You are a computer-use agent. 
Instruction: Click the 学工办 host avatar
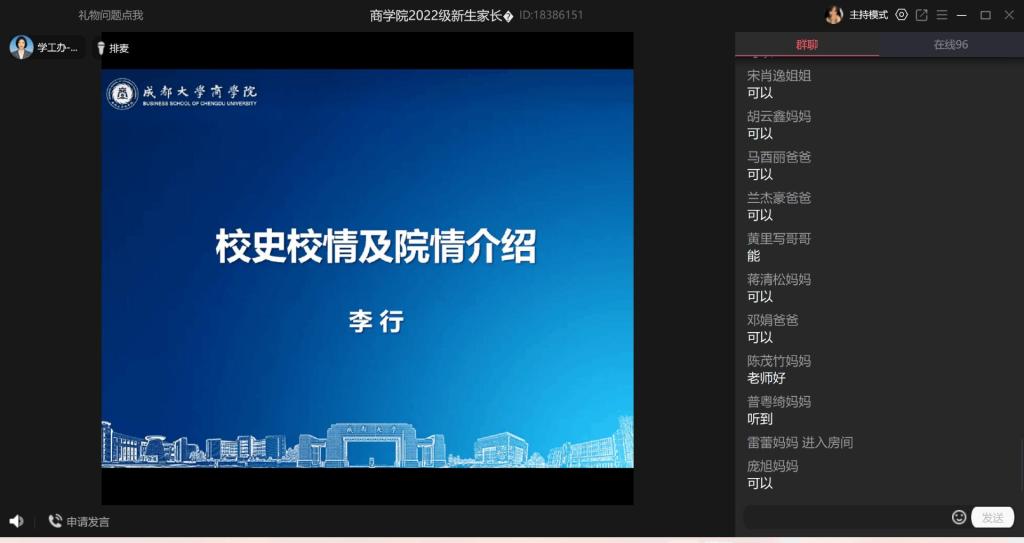[x=21, y=47]
